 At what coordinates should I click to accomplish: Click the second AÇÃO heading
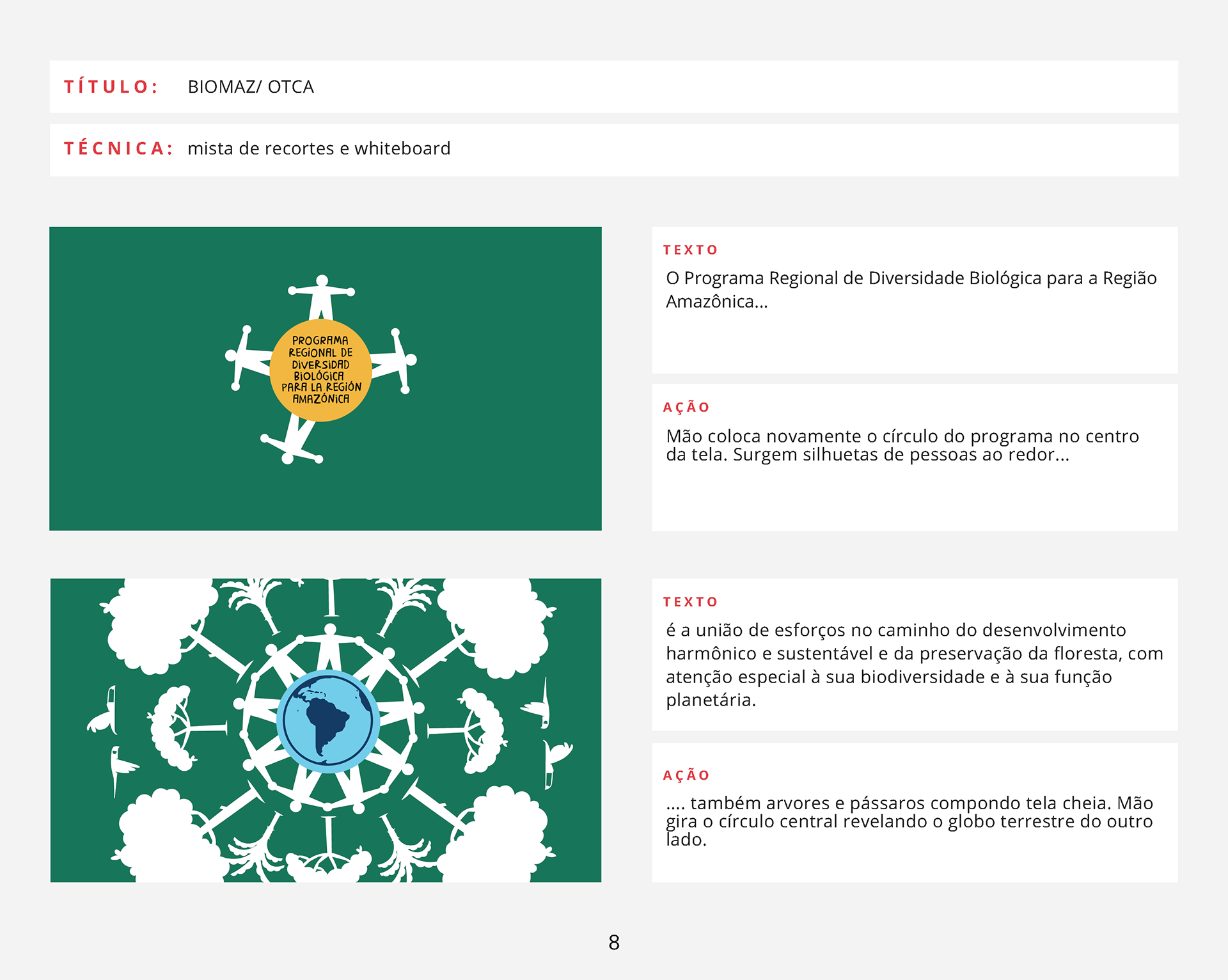click(x=686, y=775)
